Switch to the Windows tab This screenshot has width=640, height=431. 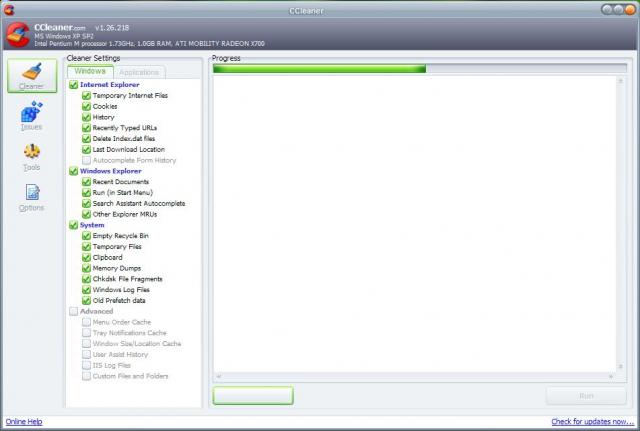(90, 71)
